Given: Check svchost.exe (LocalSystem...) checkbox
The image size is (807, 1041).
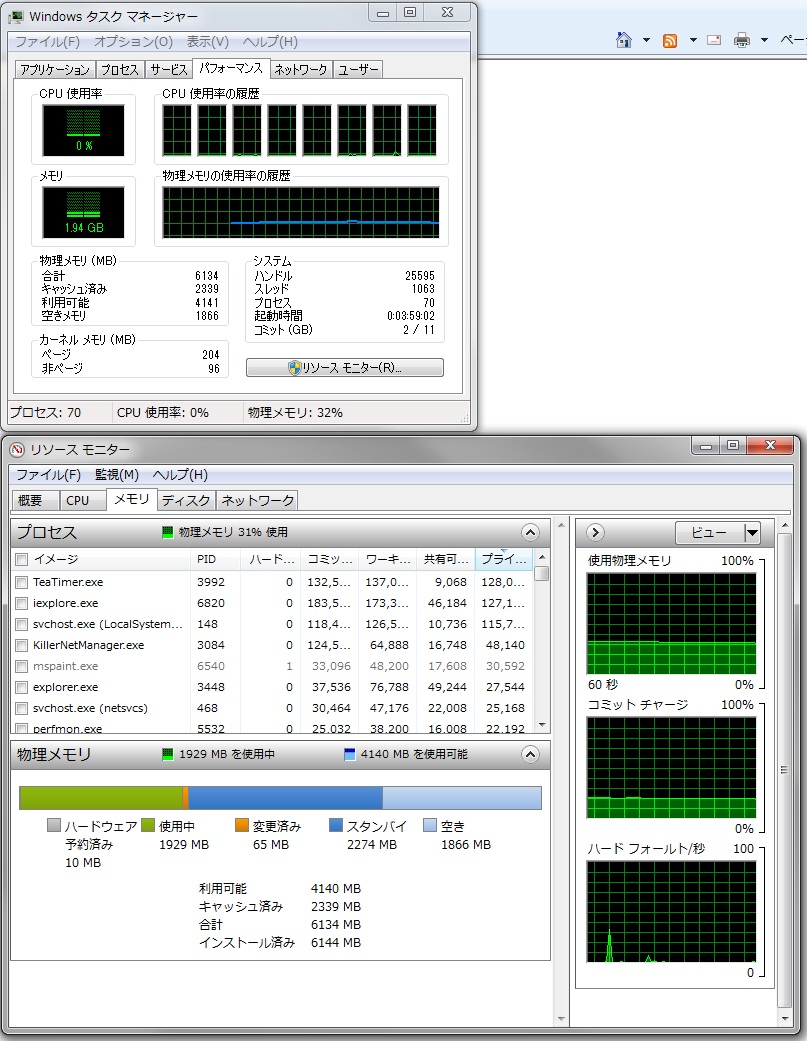Looking at the screenshot, I should pos(21,625).
